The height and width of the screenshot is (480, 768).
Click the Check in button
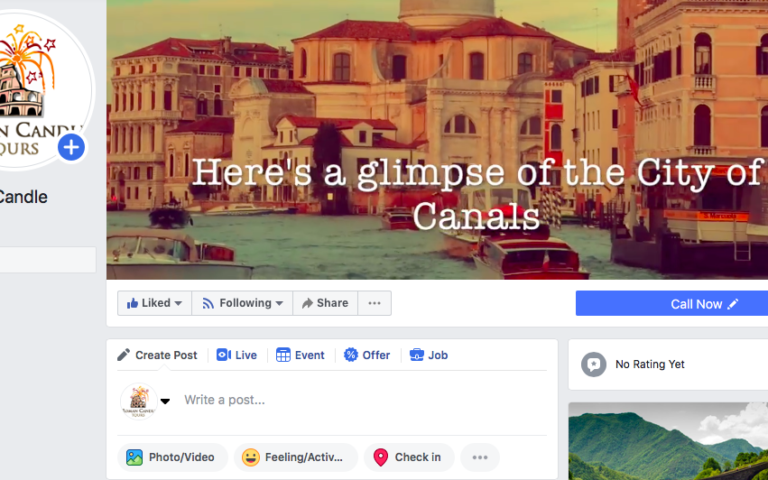coord(409,457)
